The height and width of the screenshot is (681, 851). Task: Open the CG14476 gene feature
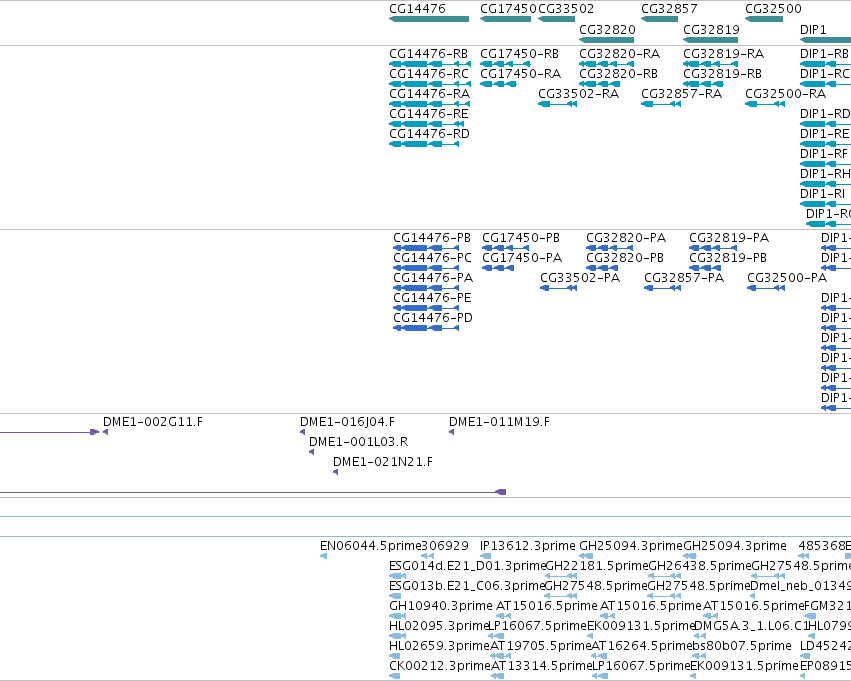point(429,19)
